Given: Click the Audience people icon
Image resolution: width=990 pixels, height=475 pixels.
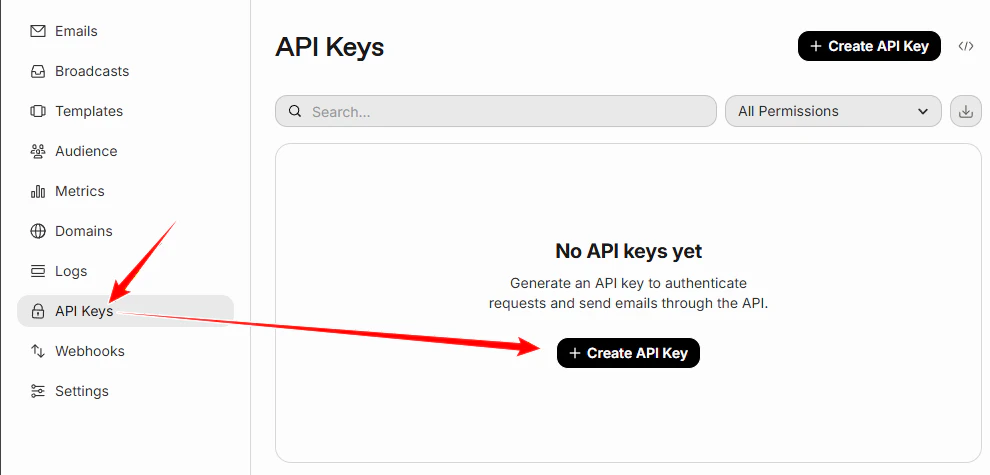Looking at the screenshot, I should tap(38, 151).
